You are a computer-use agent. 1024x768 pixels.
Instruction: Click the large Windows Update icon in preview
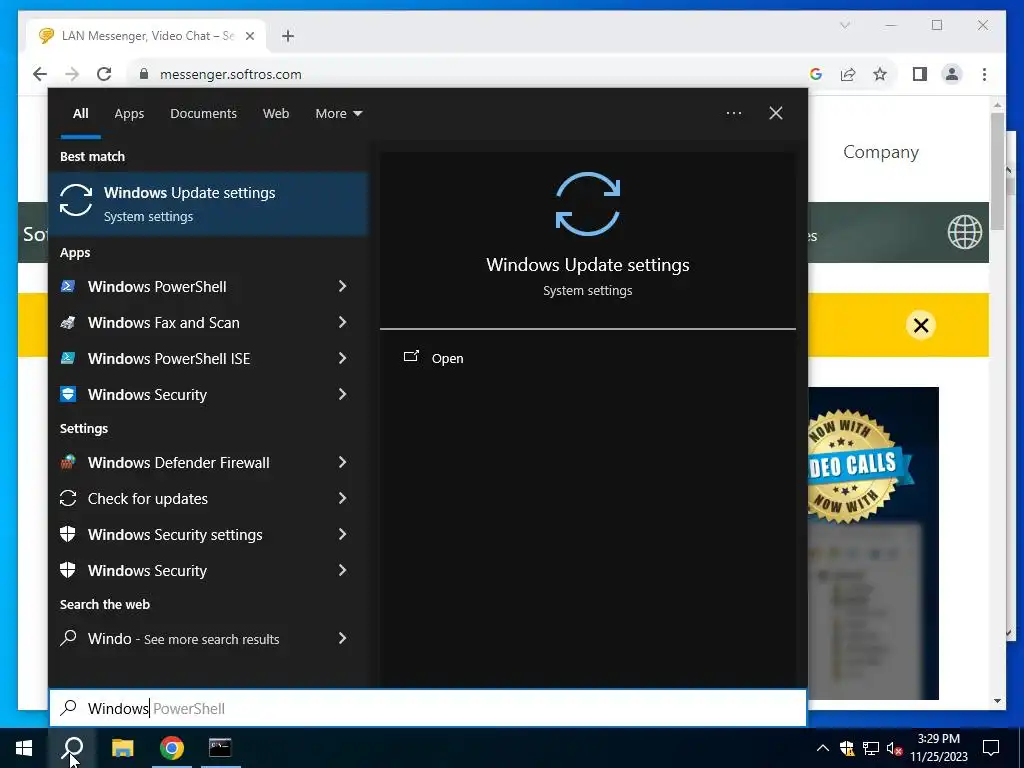pyautogui.click(x=588, y=204)
